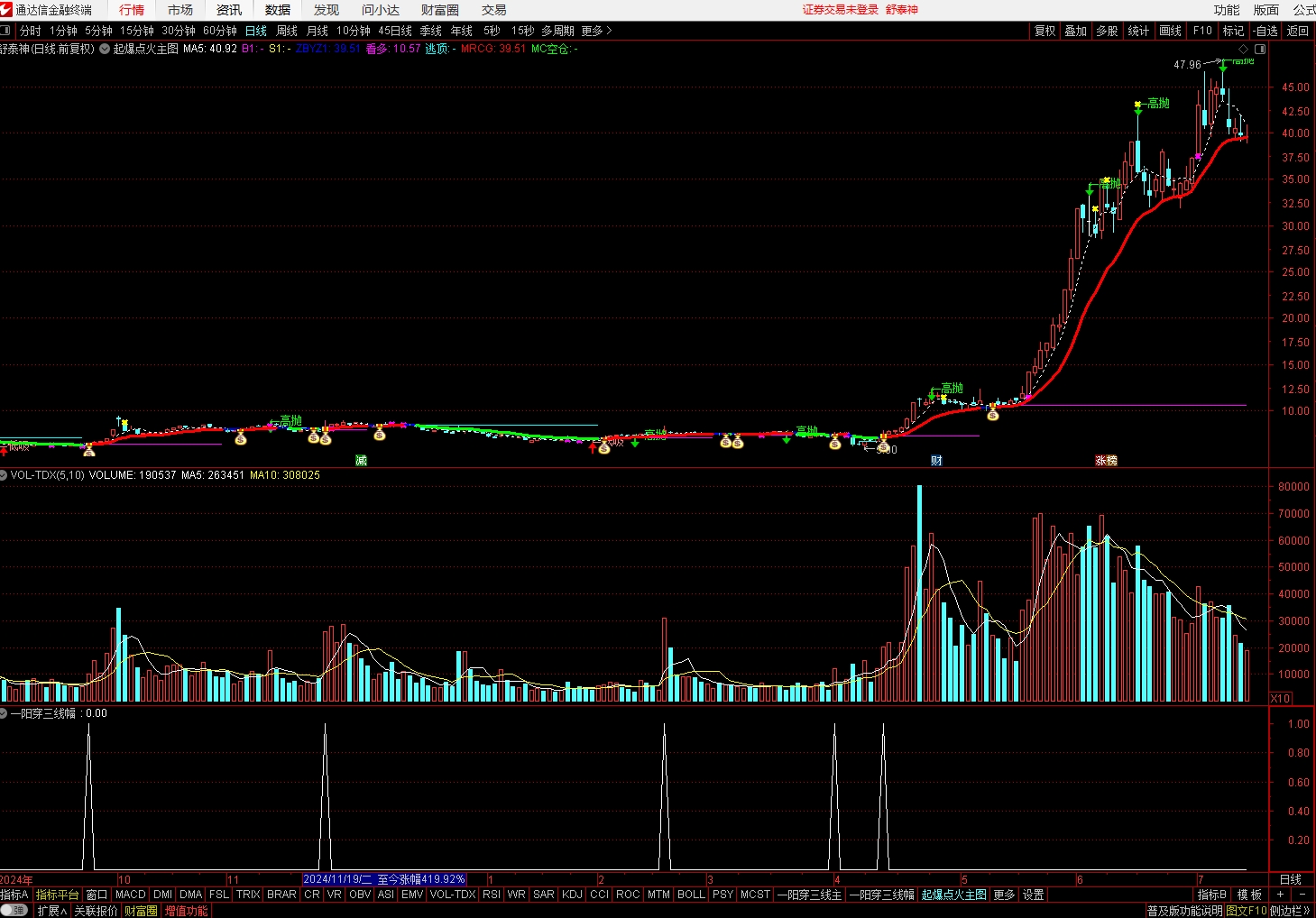The image size is (1316, 918).
Task: Click the 减 event marker under the chart
Action: pos(361,461)
